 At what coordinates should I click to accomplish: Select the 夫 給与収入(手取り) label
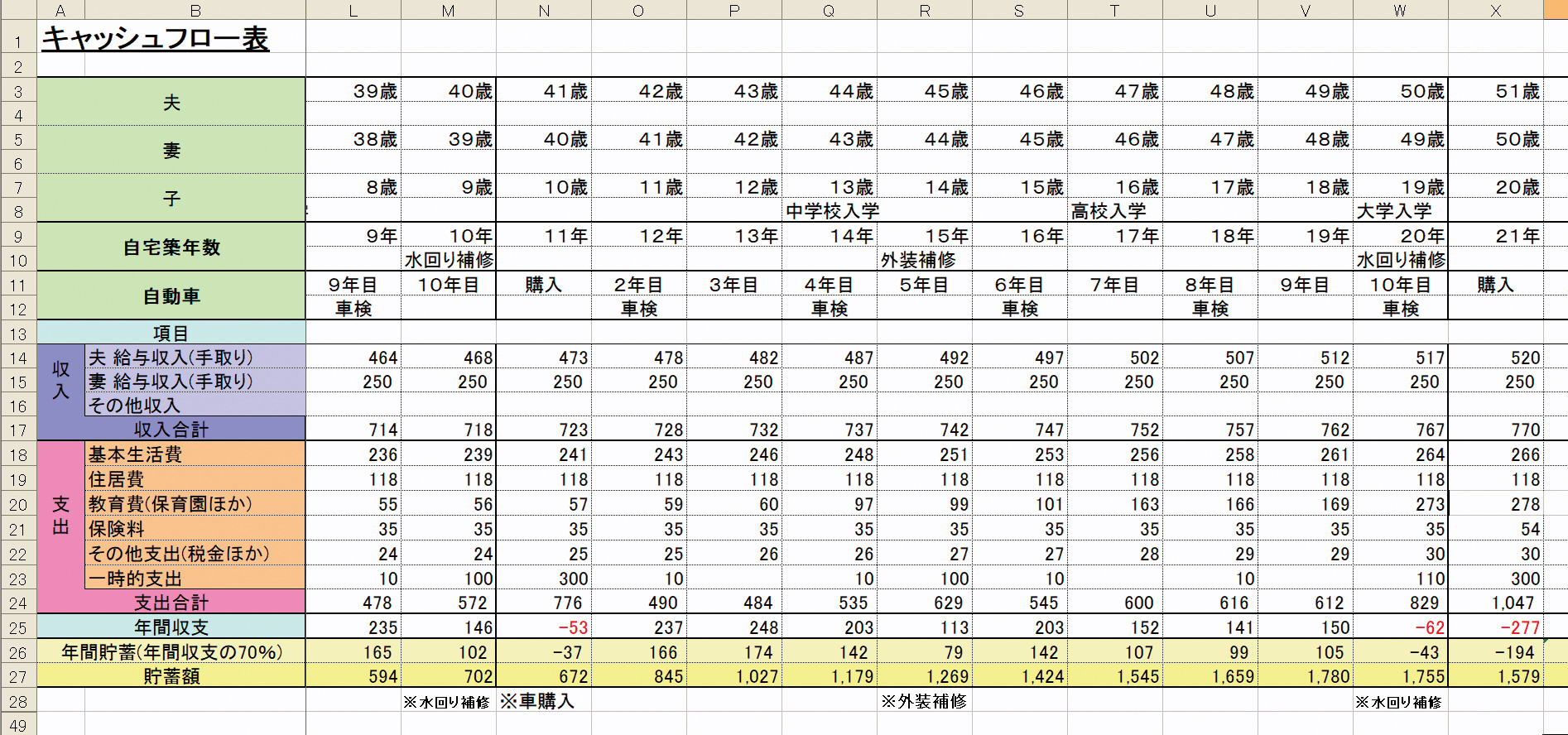pyautogui.click(x=195, y=358)
